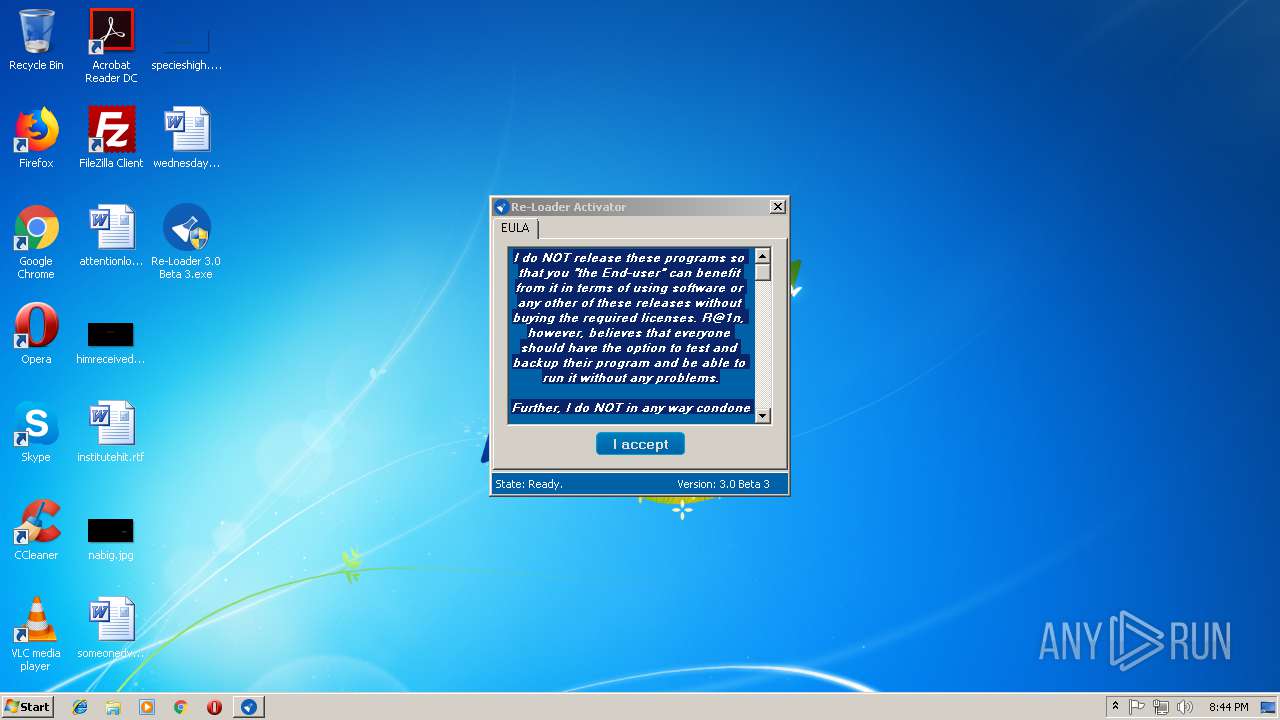This screenshot has width=1280, height=720.
Task: Select the Acrobat Reader DC desktop icon
Action: [x=111, y=46]
